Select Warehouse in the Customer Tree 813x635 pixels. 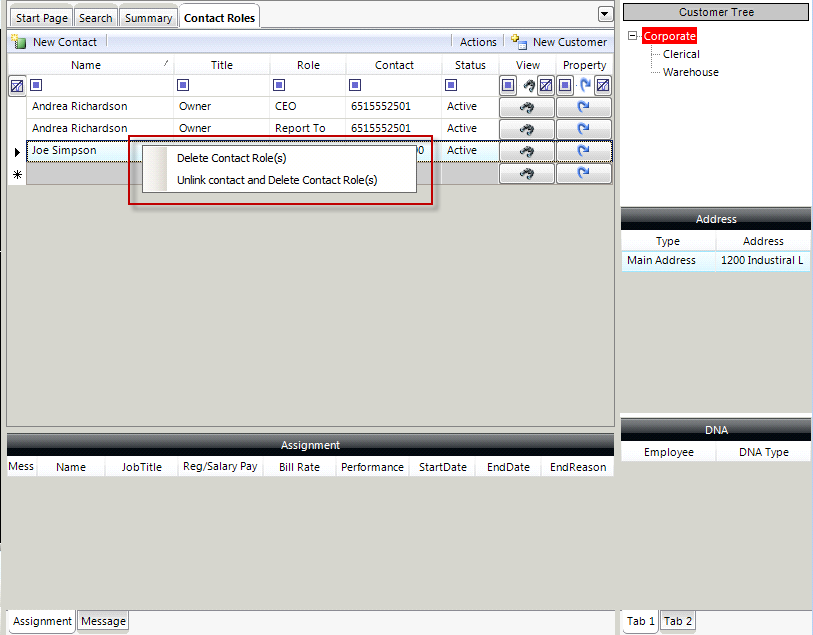[x=691, y=72]
